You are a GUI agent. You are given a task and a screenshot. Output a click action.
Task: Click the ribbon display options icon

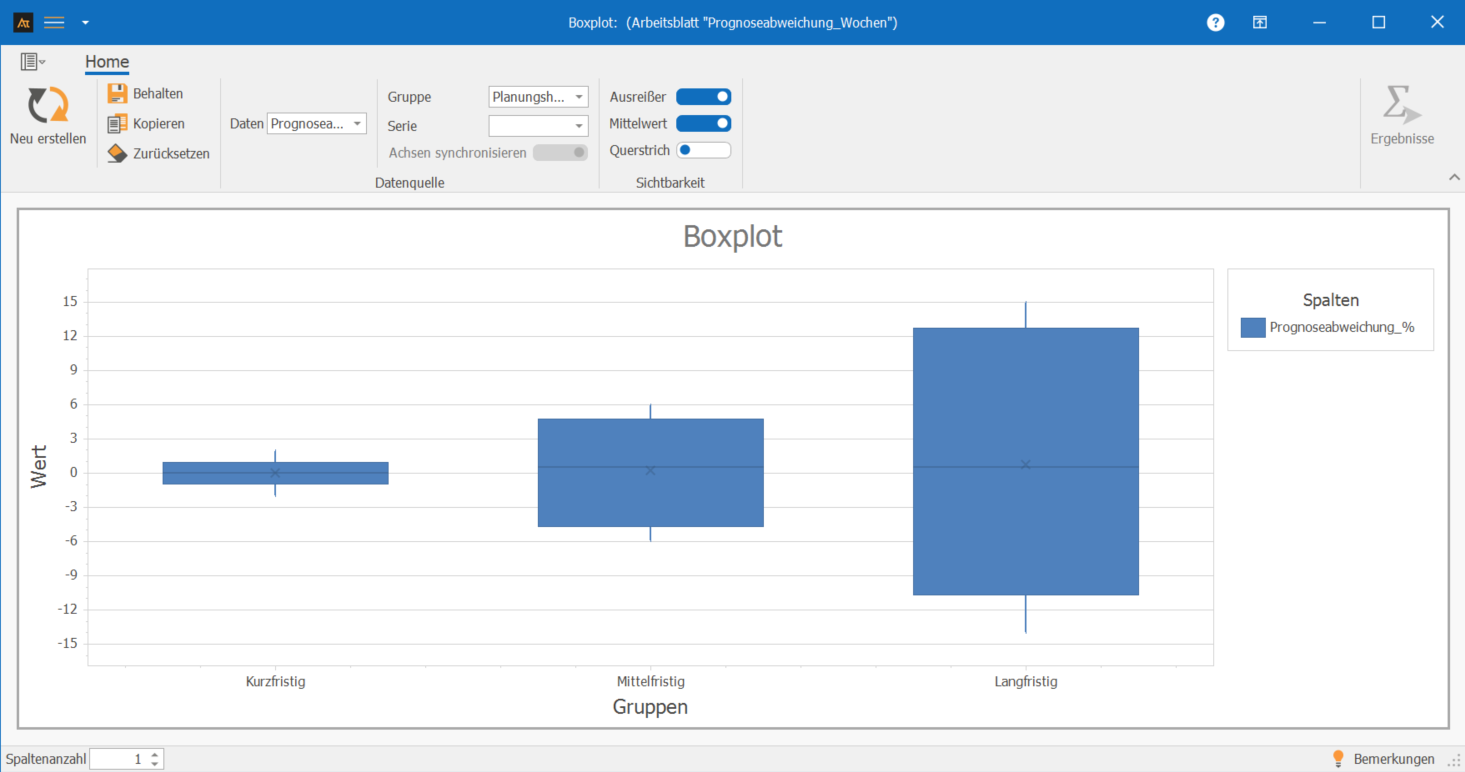(1260, 22)
